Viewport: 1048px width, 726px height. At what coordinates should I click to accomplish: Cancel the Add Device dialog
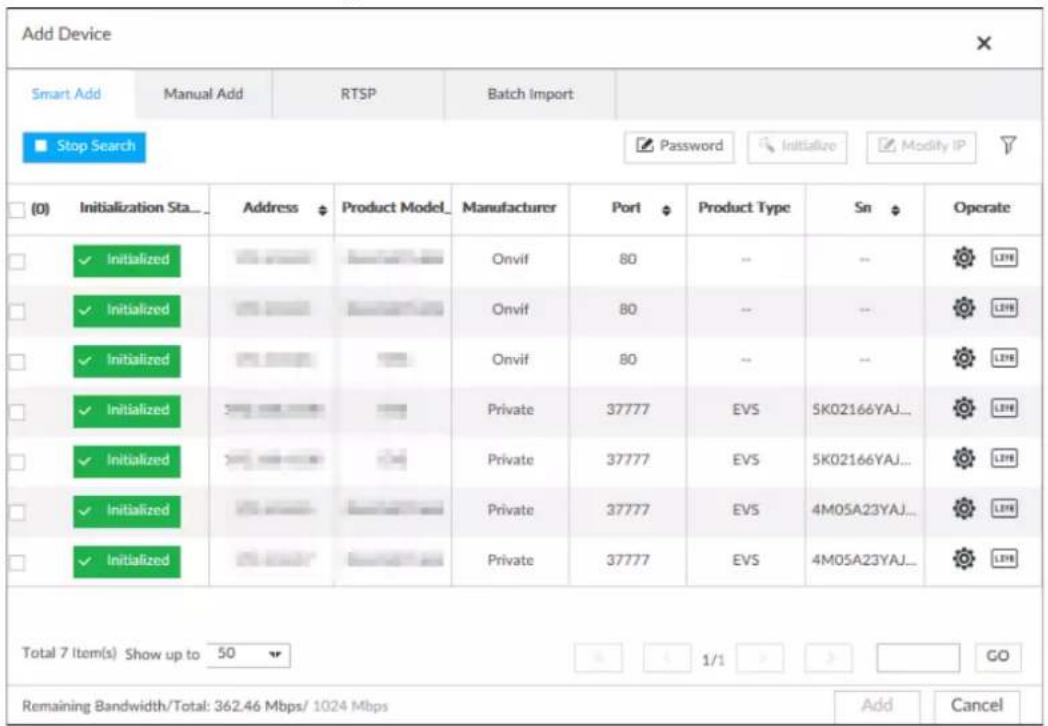(x=976, y=705)
